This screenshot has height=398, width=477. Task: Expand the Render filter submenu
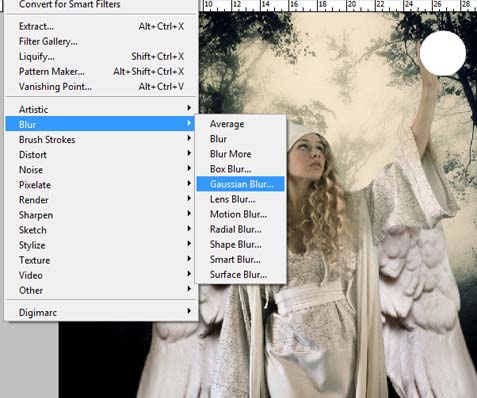100,200
